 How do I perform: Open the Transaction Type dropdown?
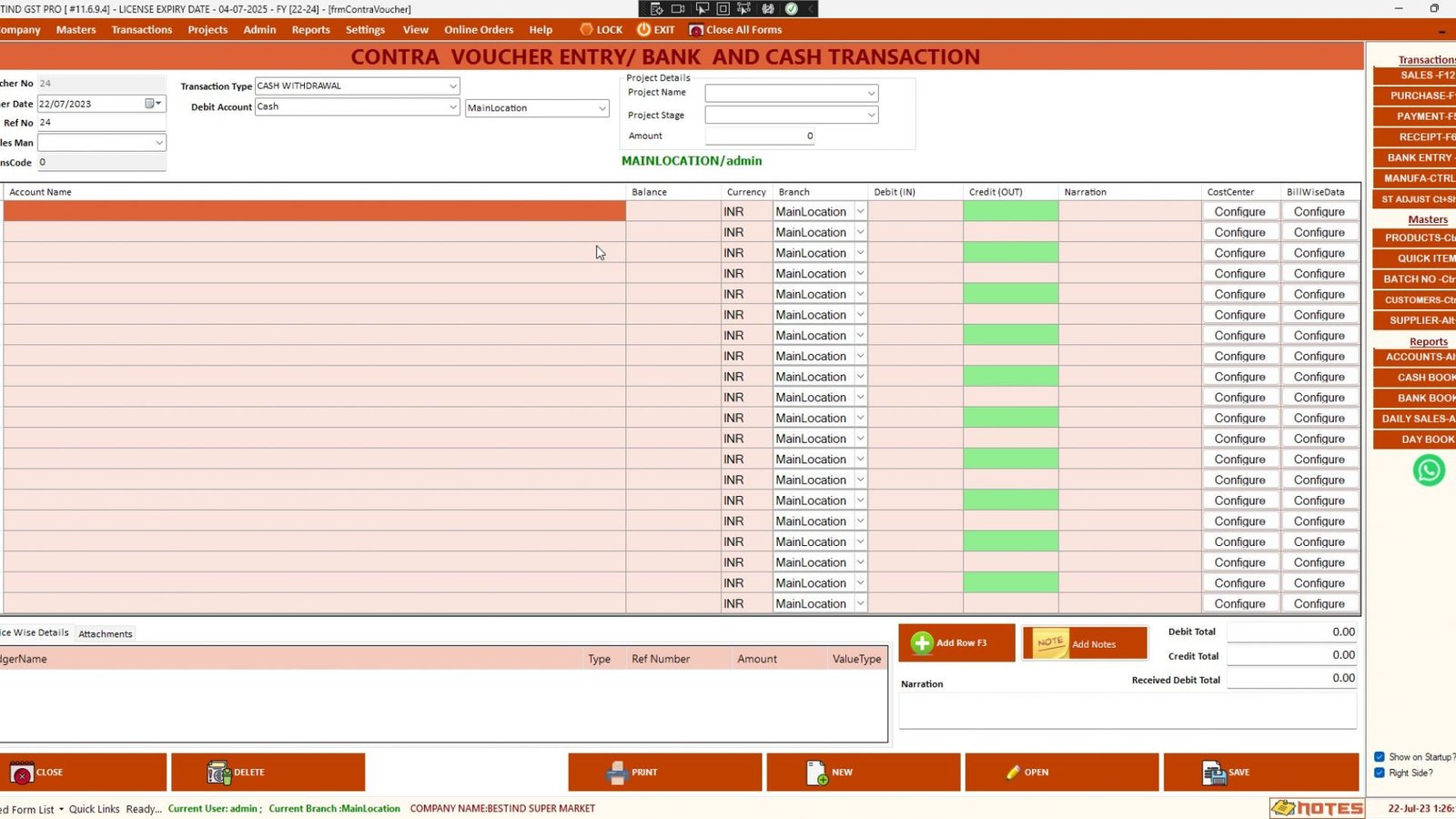point(452,86)
